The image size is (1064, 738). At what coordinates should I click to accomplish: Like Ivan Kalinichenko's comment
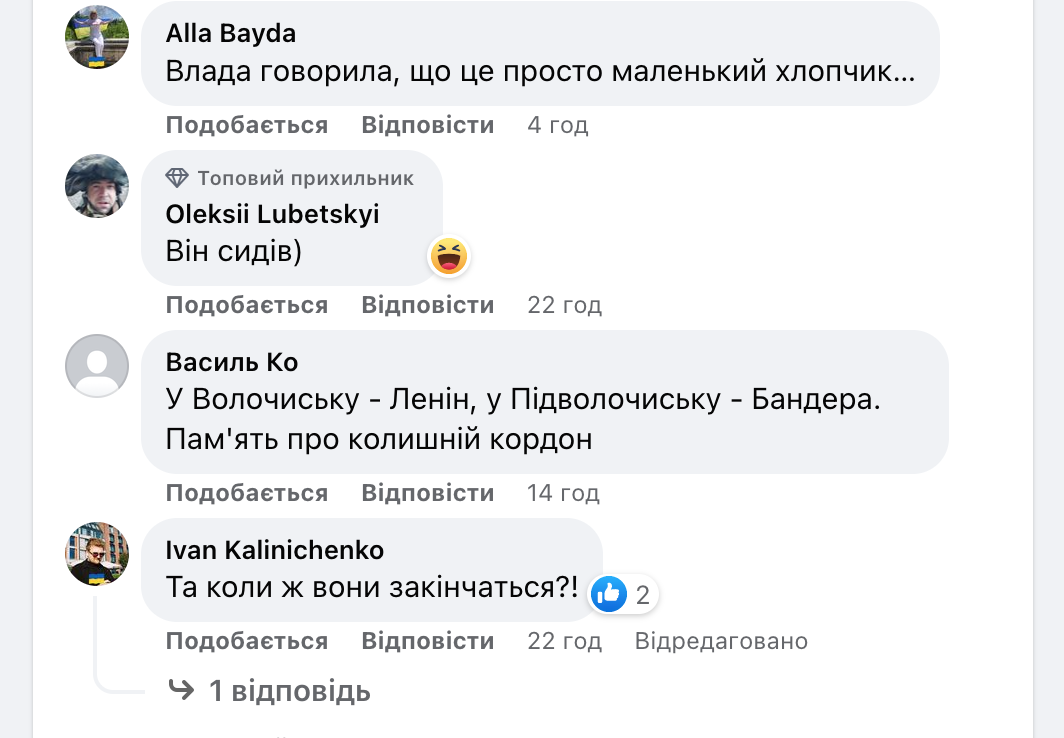pos(247,641)
